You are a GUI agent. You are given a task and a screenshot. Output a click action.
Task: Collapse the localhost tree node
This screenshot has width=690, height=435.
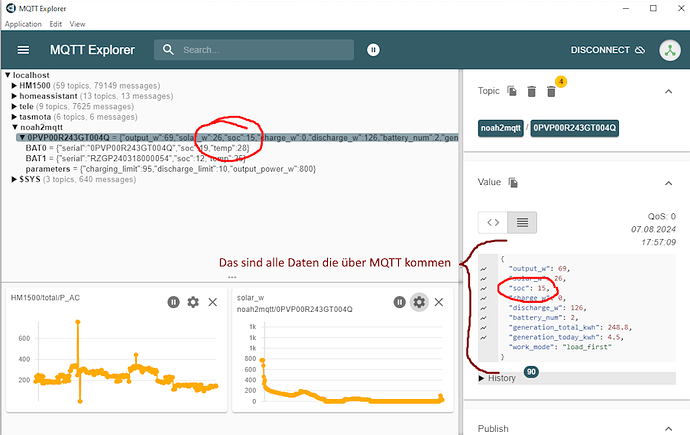pyautogui.click(x=7, y=75)
